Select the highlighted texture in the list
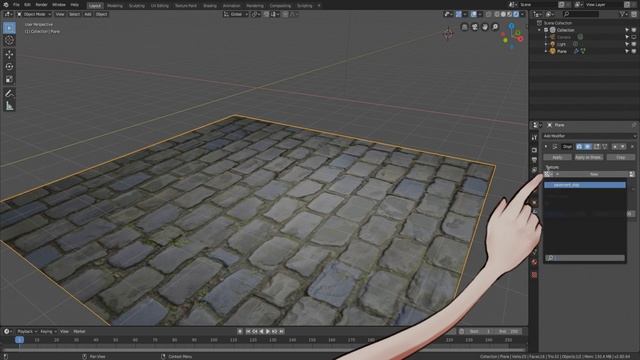 point(585,185)
